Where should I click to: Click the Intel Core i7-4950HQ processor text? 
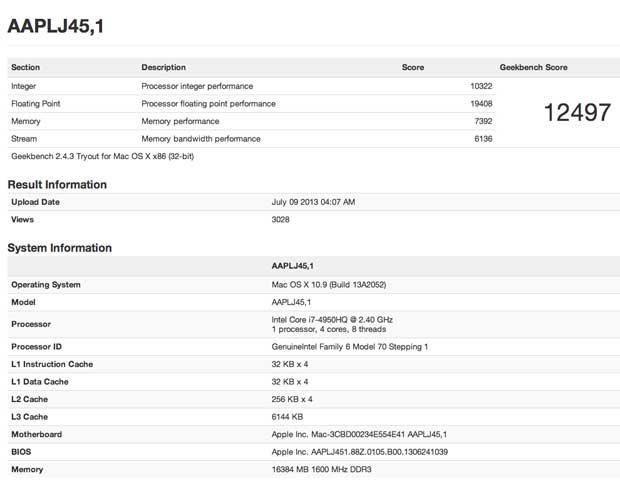pyautogui.click(x=333, y=319)
